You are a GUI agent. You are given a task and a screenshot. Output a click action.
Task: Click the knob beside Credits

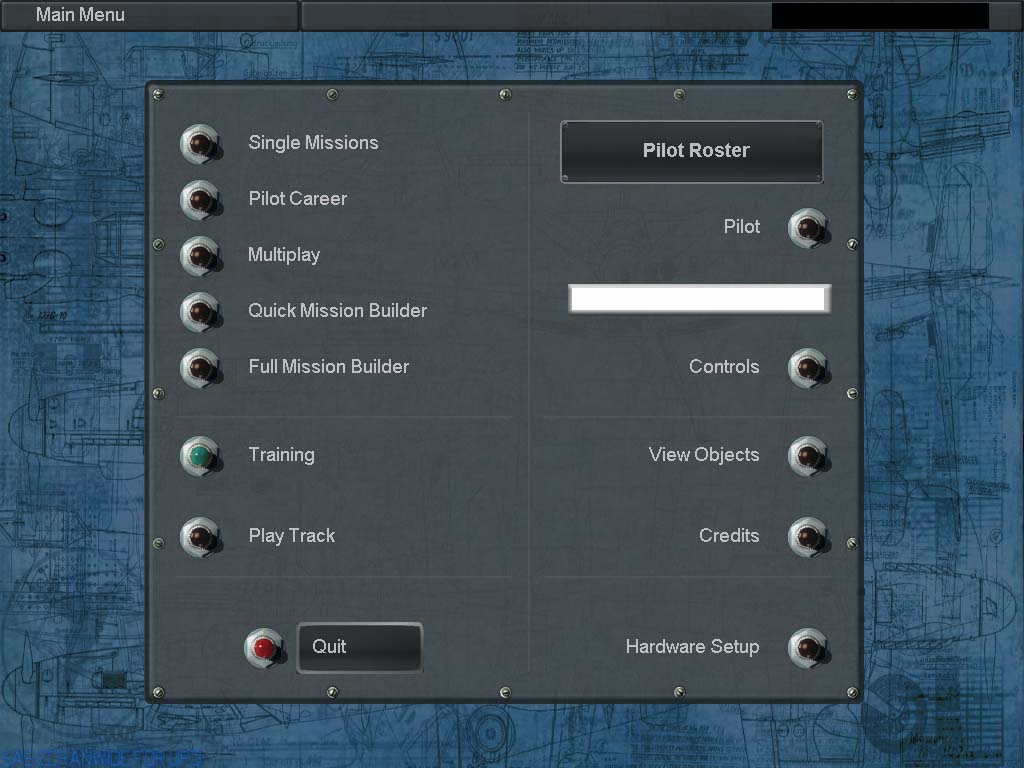point(809,537)
